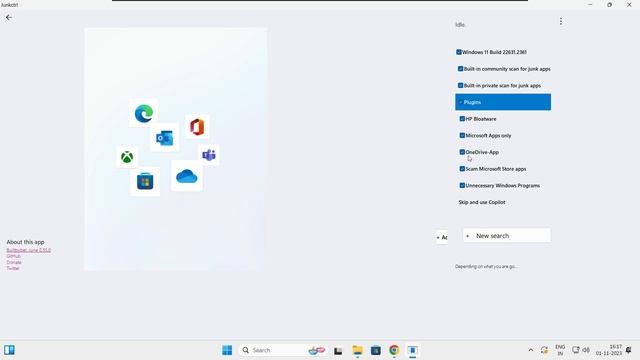
Task: Click the OneDrive cloud icon in the illustration
Action: pyautogui.click(x=187, y=176)
